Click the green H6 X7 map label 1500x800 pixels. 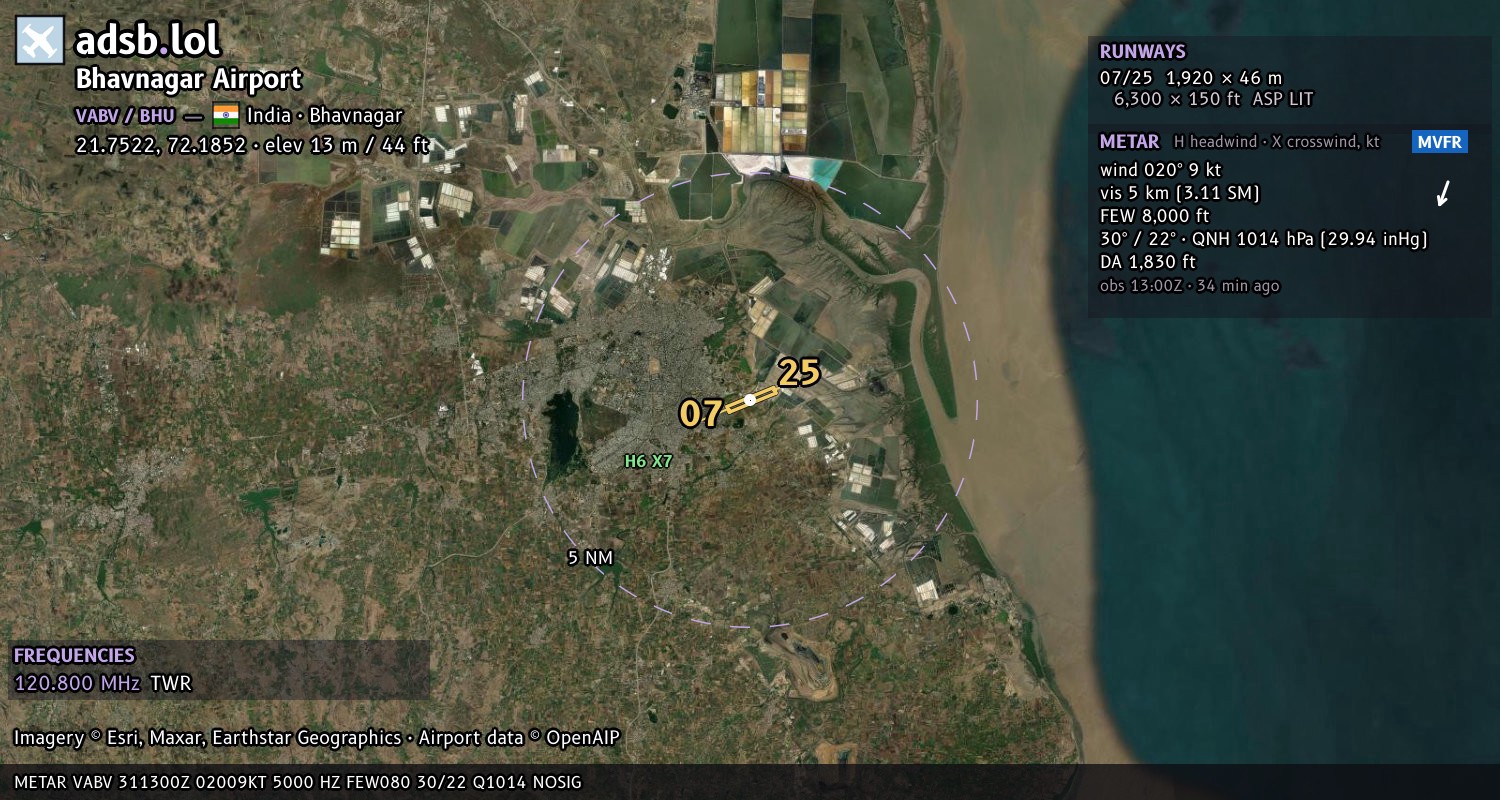point(649,461)
